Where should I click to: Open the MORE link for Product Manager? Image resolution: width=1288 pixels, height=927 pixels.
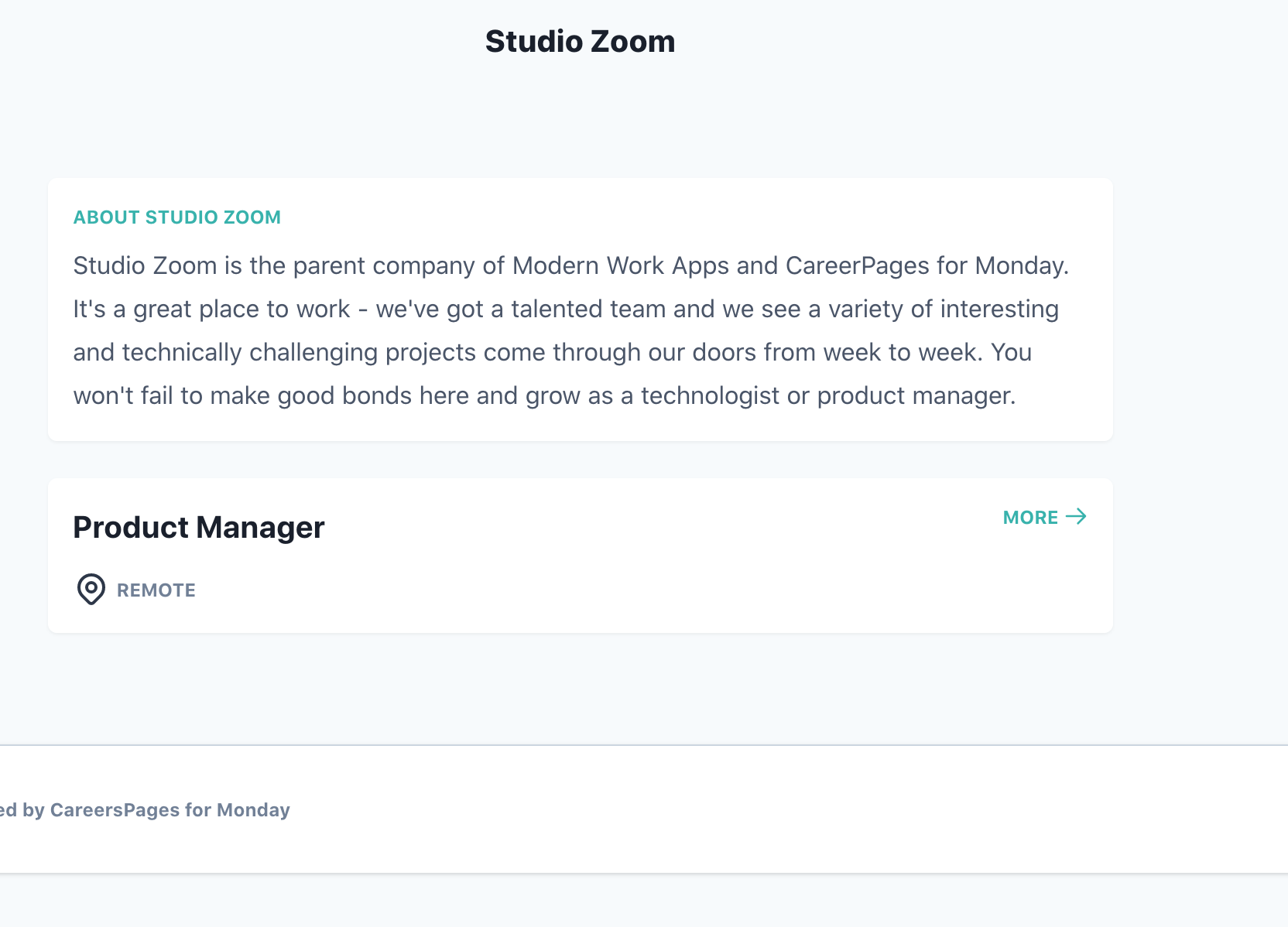[1030, 518]
